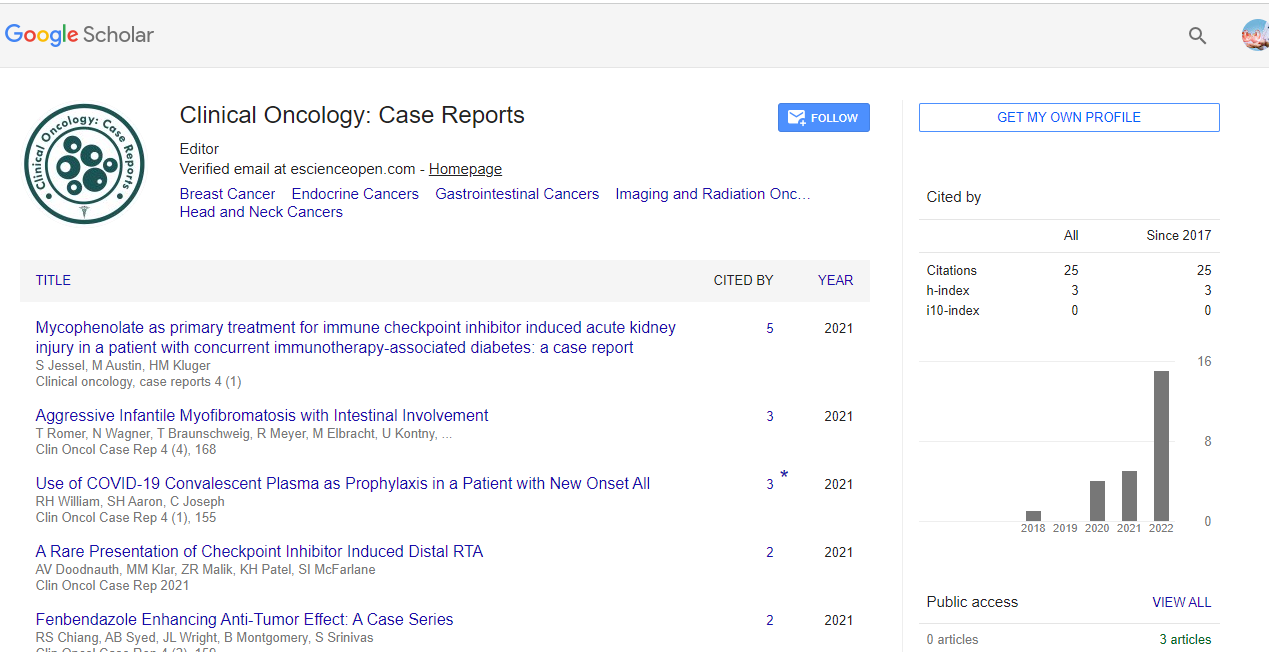Click the 'Editor' affiliation text
The width and height of the screenshot is (1269, 652).
click(x=199, y=149)
